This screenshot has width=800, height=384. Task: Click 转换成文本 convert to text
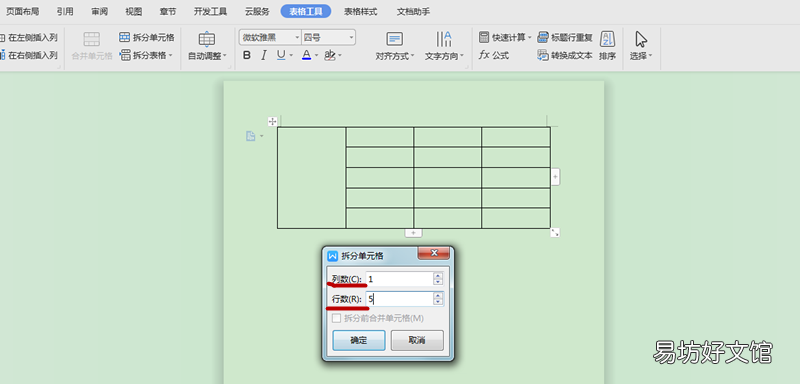[565, 55]
